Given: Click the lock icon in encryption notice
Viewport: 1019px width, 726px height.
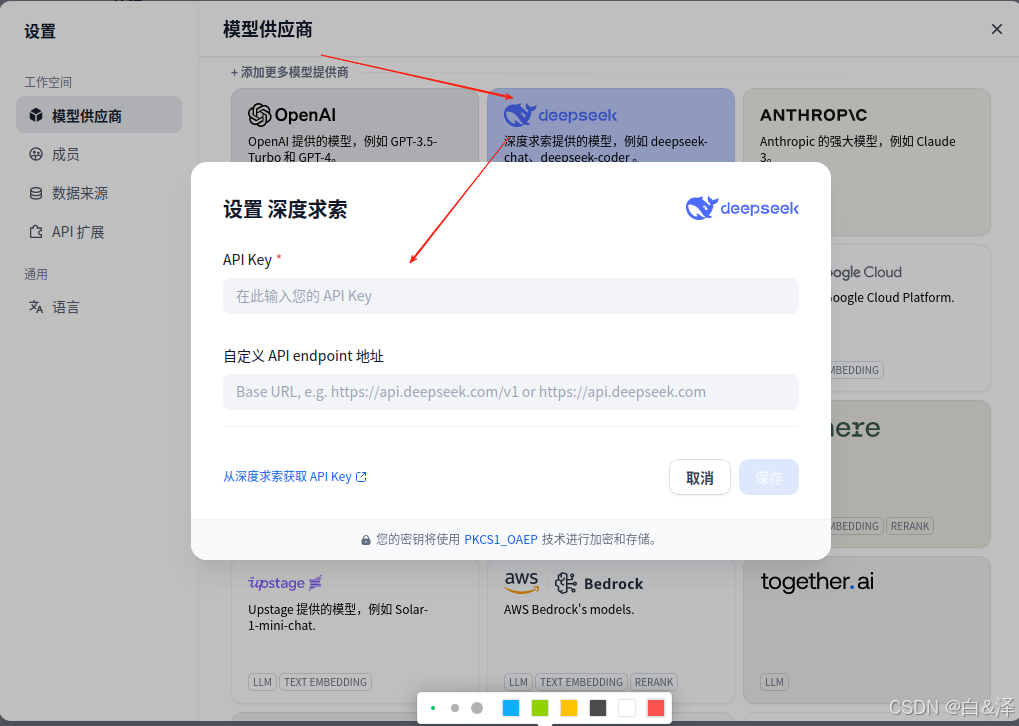Looking at the screenshot, I should tap(366, 540).
